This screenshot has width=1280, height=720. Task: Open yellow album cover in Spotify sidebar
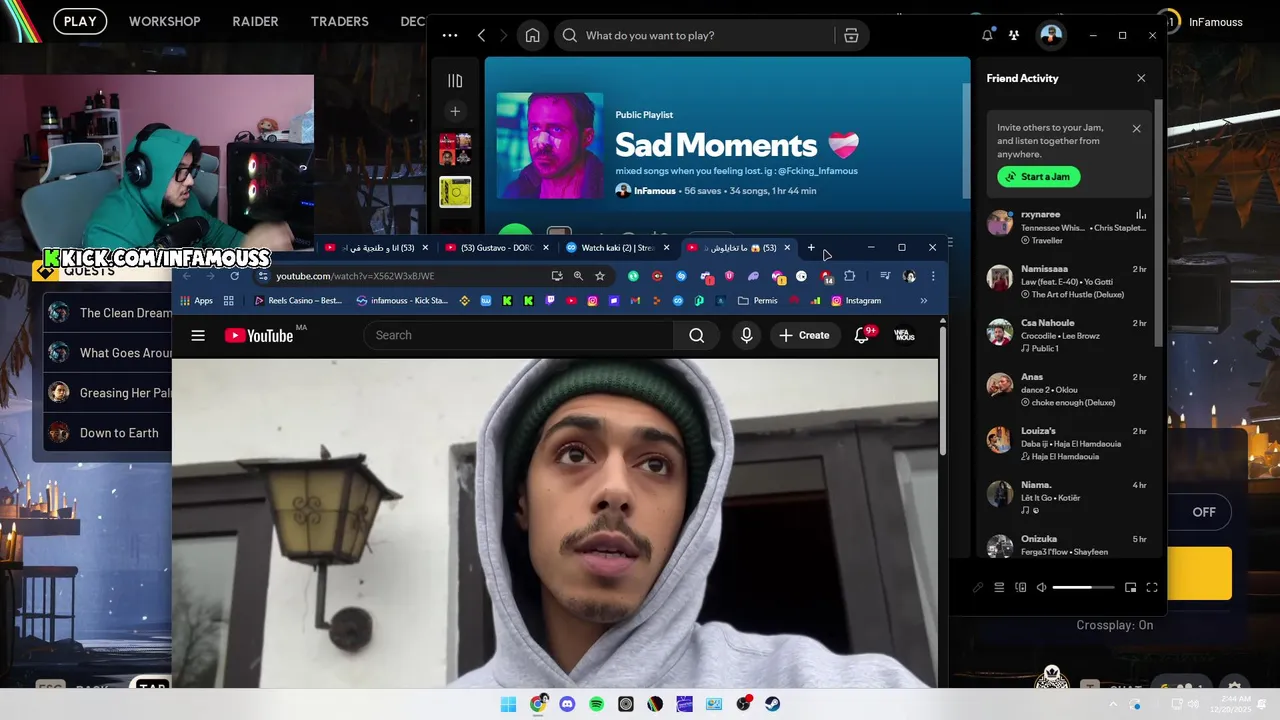tap(455, 192)
